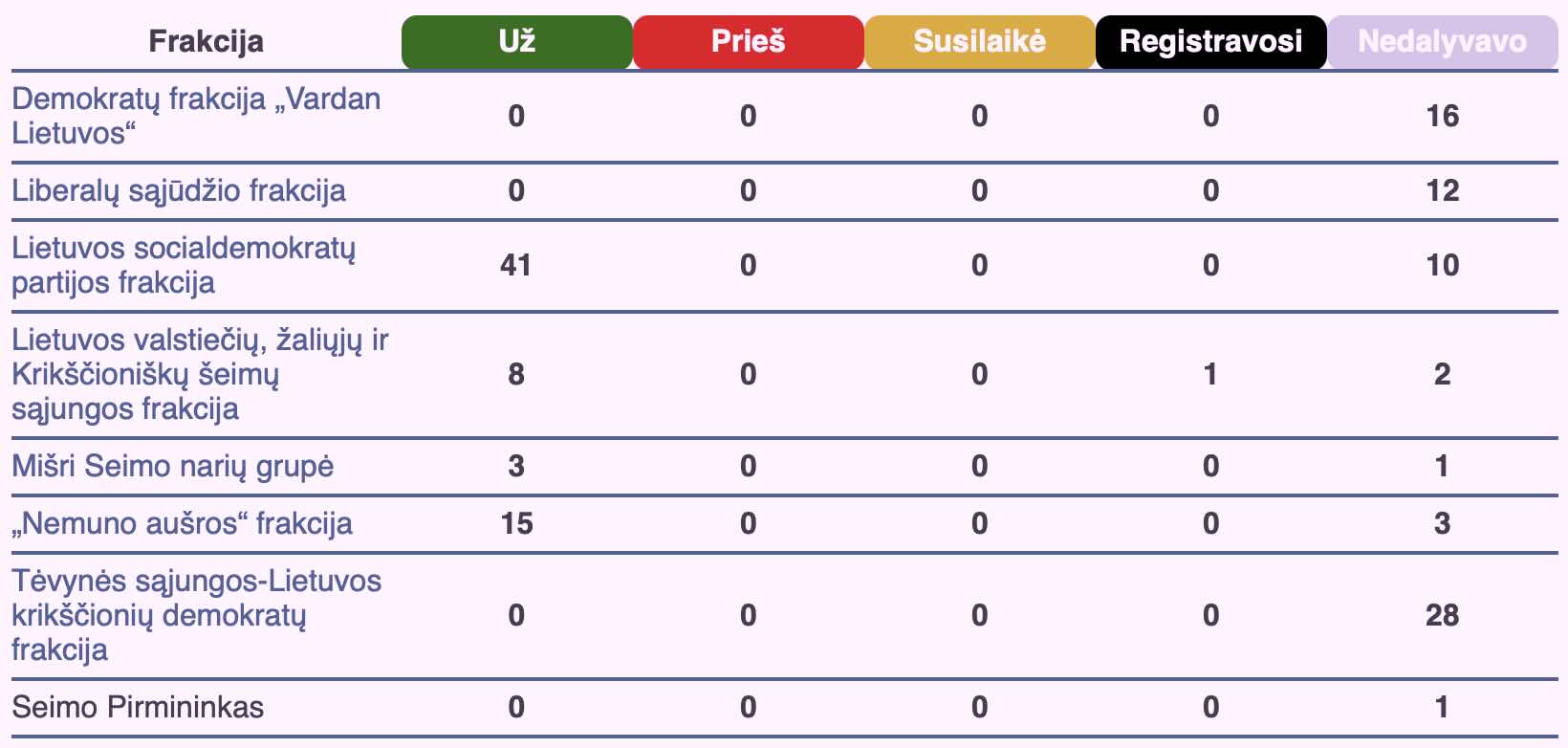
Task: Click the 28 Nedalyvavo cell
Action: tap(1442, 615)
